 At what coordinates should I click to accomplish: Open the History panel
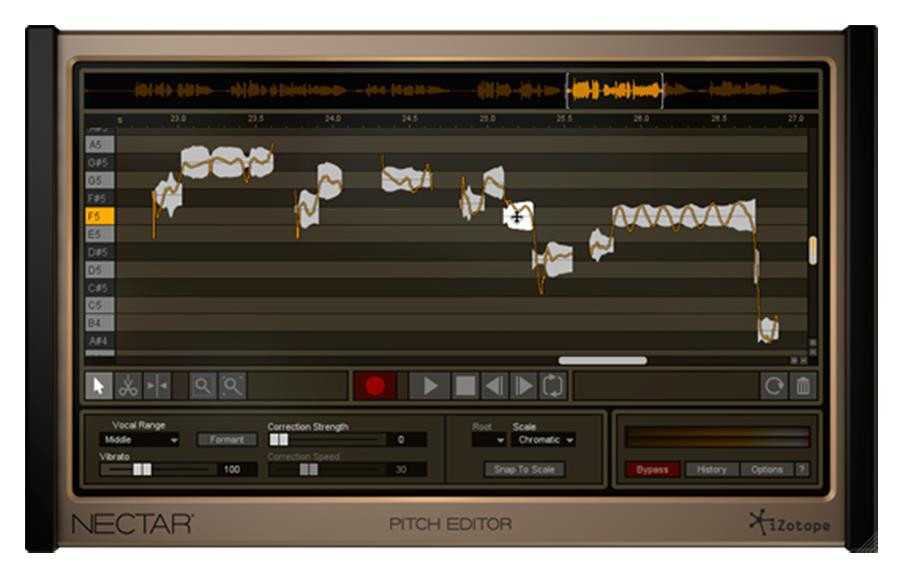(712, 470)
